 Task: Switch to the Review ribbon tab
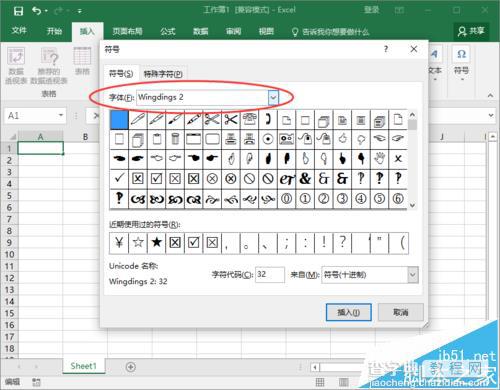(233, 31)
